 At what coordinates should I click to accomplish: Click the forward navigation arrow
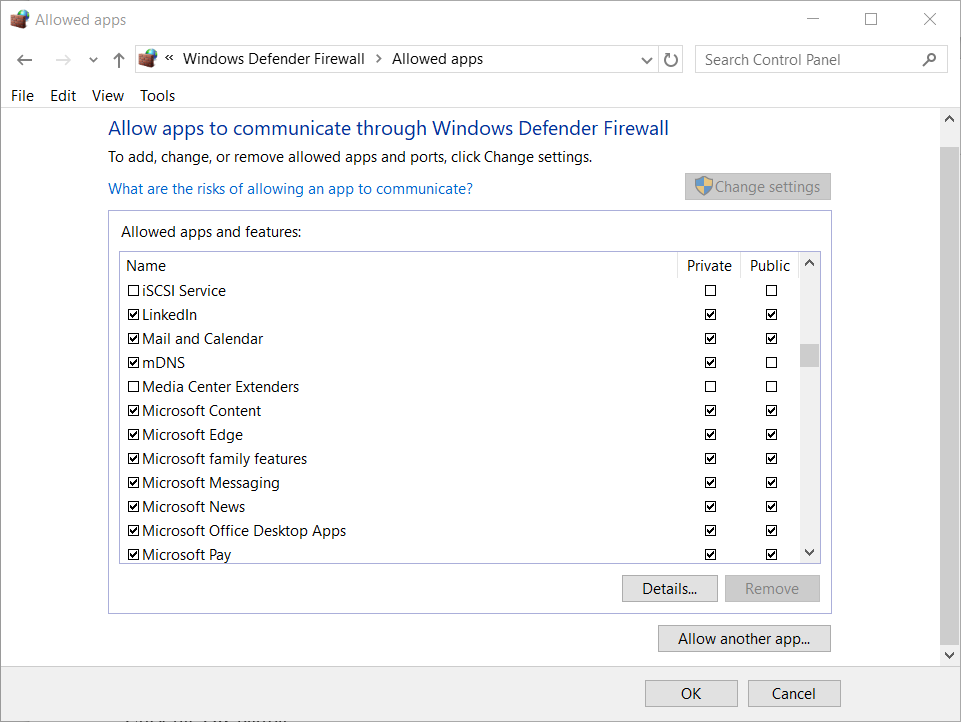coord(63,60)
